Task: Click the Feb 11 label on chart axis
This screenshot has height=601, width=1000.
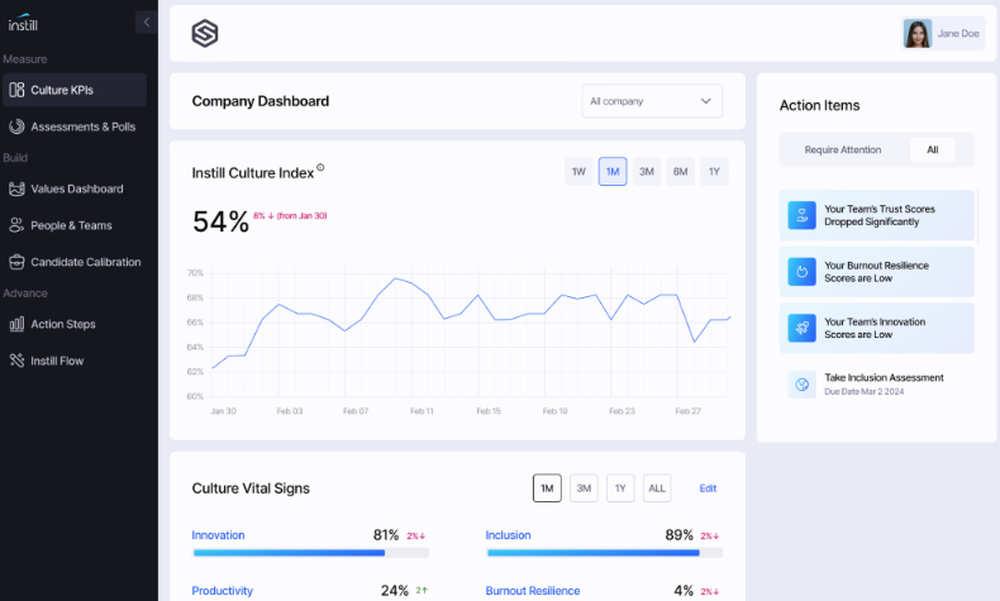Action: pyautogui.click(x=422, y=411)
